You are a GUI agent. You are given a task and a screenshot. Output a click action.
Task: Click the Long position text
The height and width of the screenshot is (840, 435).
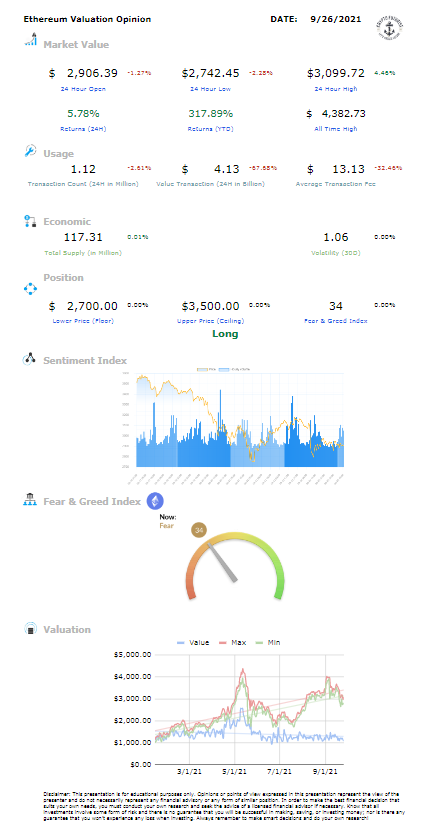(225, 334)
